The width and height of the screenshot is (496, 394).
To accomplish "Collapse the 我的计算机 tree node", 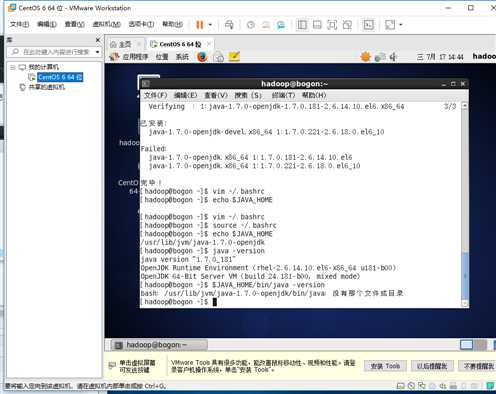I will click(x=13, y=67).
